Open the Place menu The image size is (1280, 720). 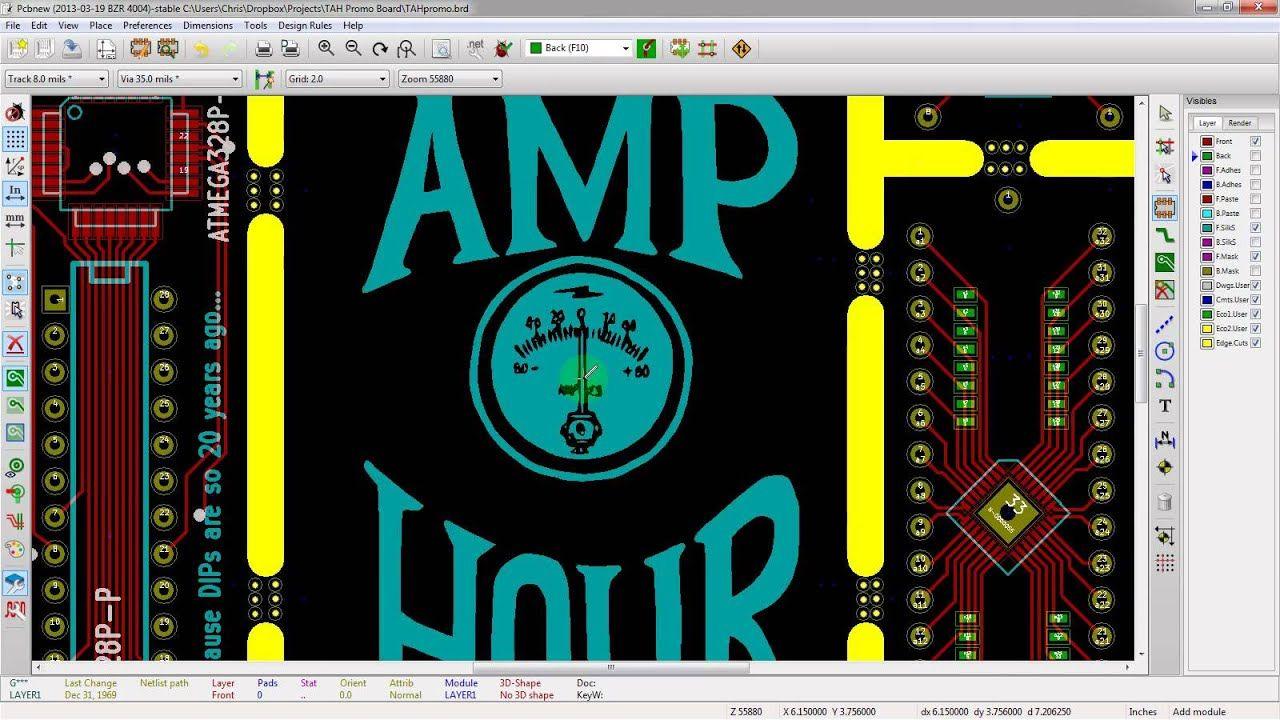click(101, 25)
